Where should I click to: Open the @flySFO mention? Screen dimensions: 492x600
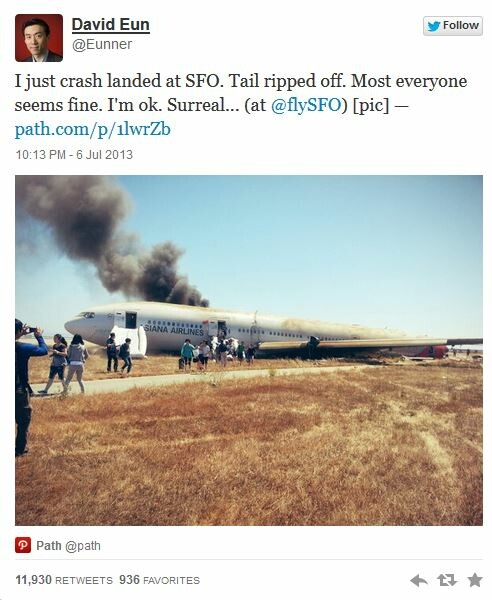coord(305,105)
